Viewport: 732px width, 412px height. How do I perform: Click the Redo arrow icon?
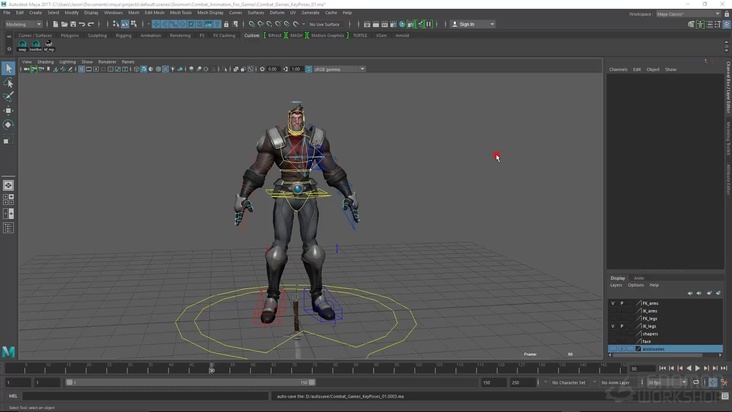click(x=91, y=24)
